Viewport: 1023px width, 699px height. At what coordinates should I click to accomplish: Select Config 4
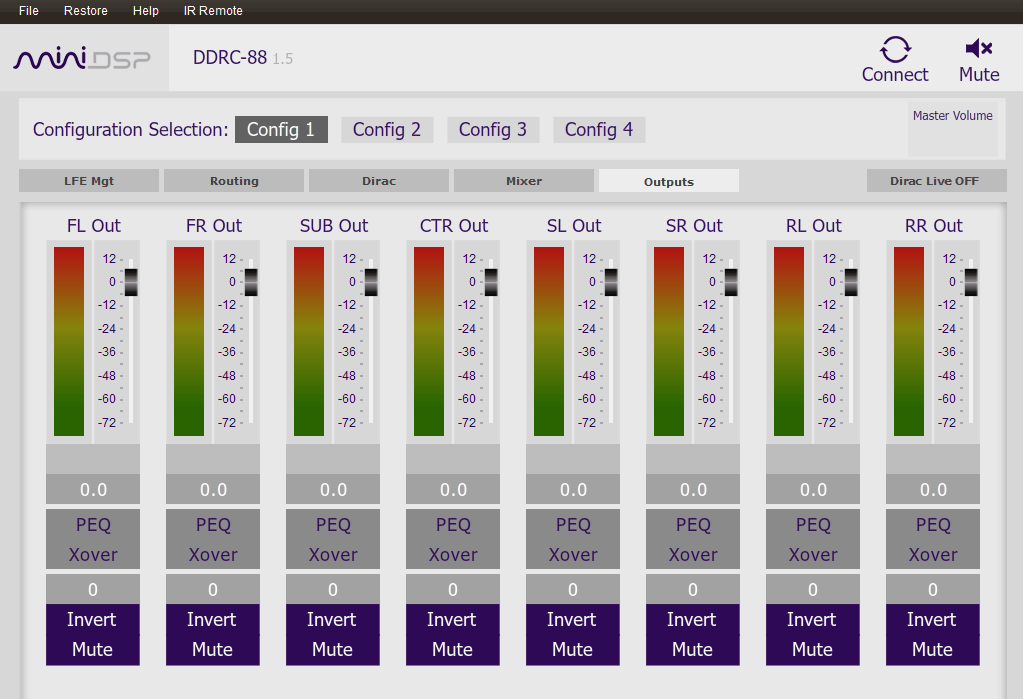[599, 129]
